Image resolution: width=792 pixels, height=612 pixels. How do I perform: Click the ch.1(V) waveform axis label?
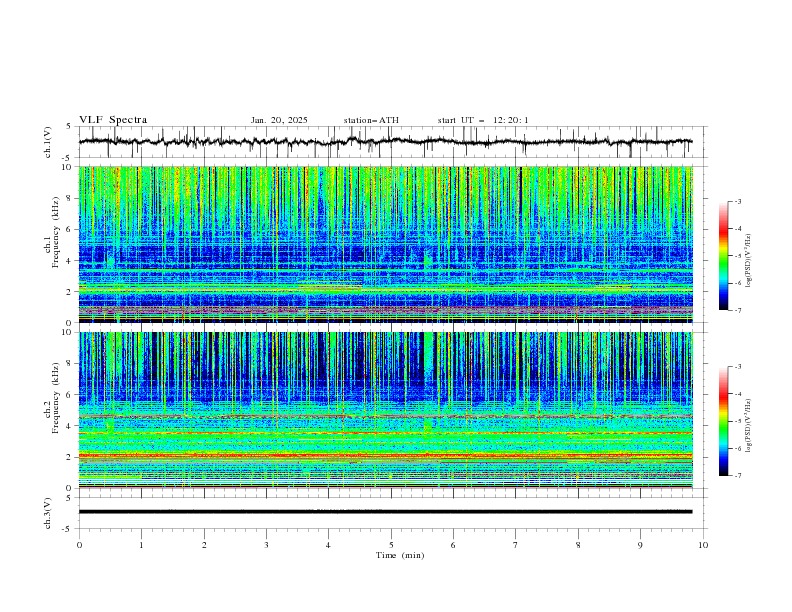pos(48,142)
